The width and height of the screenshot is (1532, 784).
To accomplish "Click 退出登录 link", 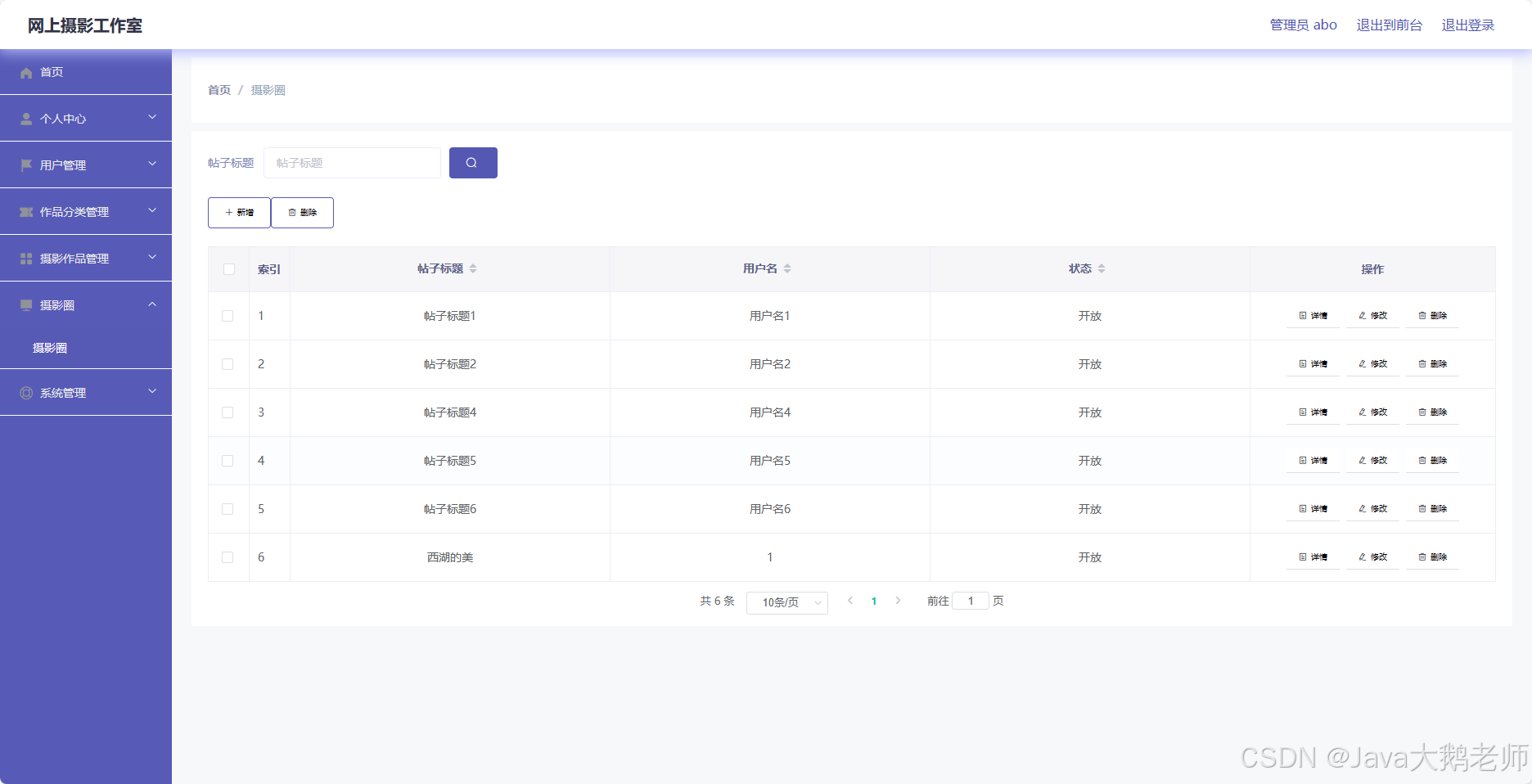I will 1467,25.
